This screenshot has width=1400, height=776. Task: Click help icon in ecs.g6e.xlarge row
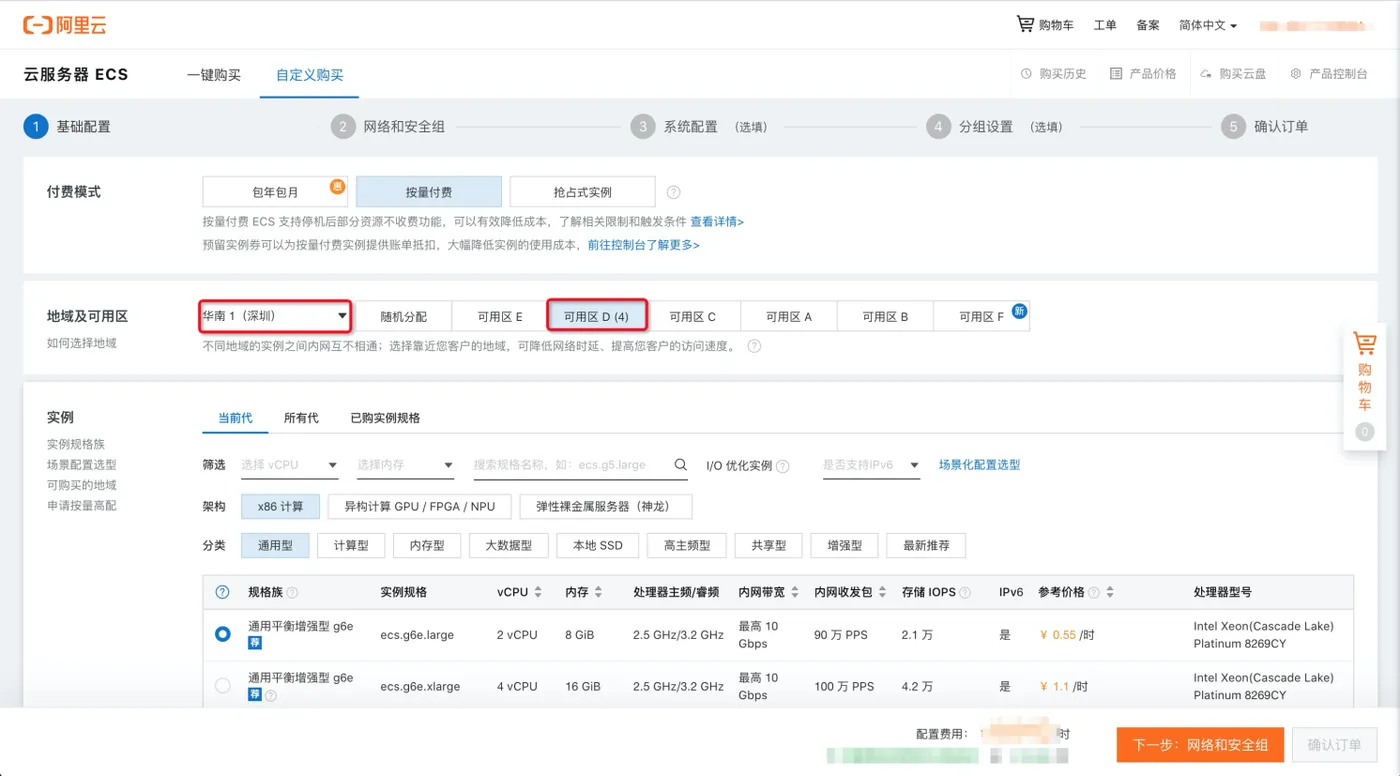pyautogui.click(x=271, y=695)
